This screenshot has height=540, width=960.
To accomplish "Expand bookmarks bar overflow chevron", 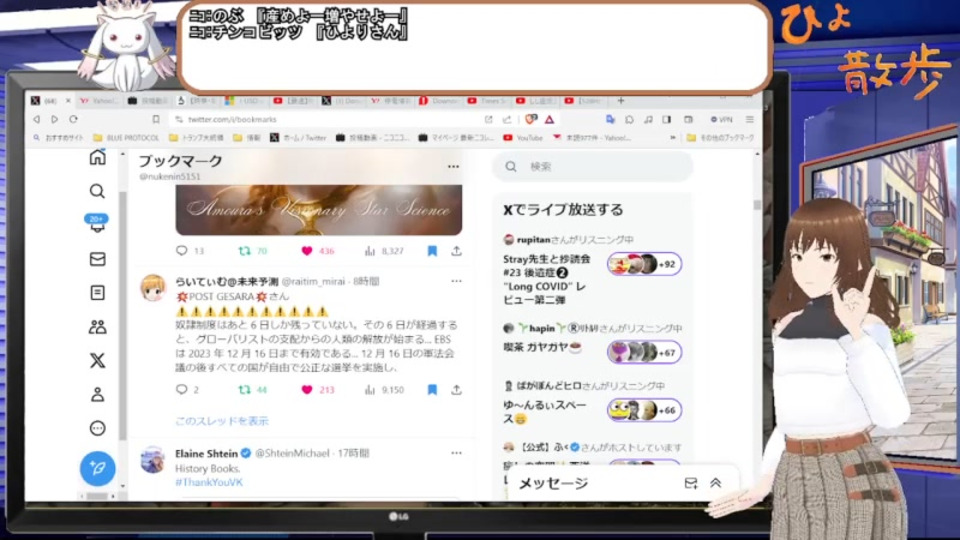I will 673,138.
